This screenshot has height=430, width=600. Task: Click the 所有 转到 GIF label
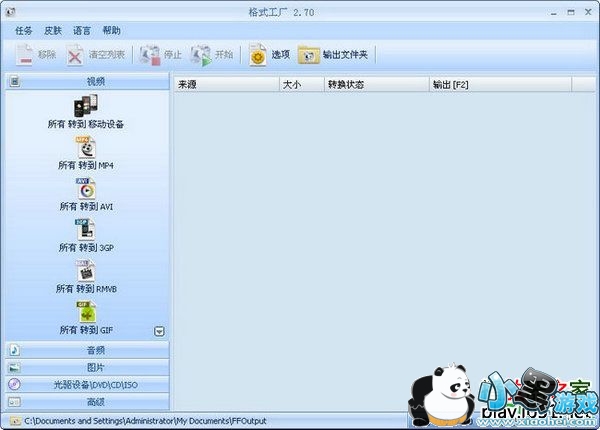click(86, 330)
